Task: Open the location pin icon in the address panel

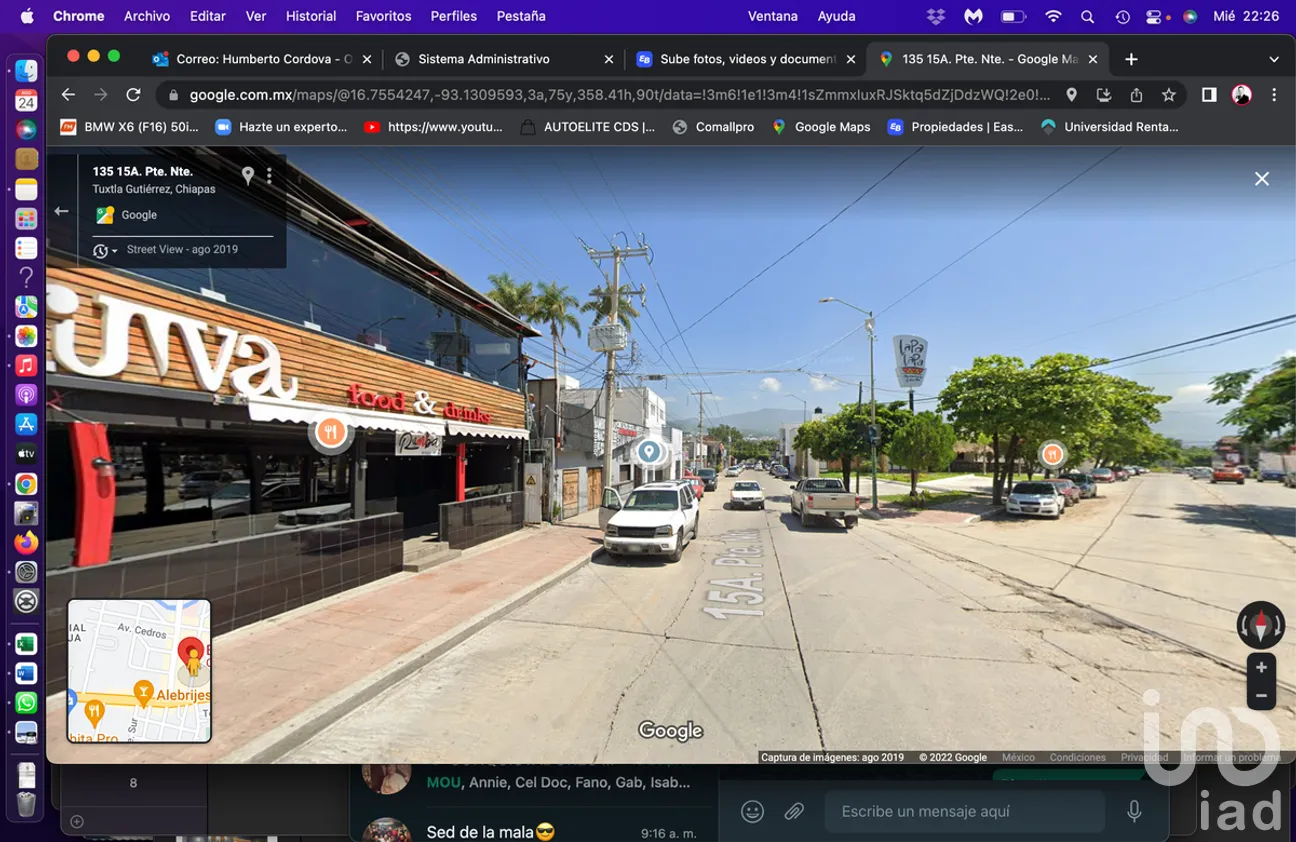Action: point(248,176)
